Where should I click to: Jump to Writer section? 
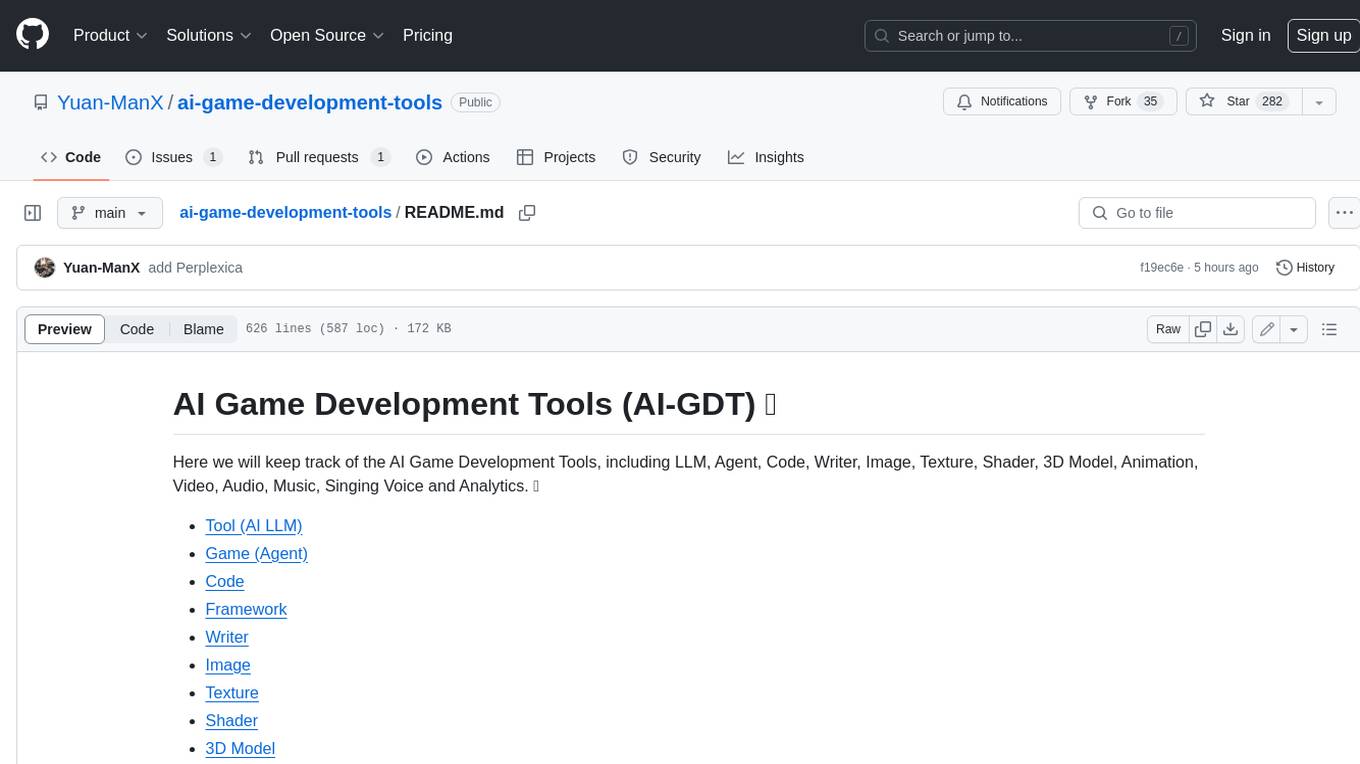click(x=227, y=637)
